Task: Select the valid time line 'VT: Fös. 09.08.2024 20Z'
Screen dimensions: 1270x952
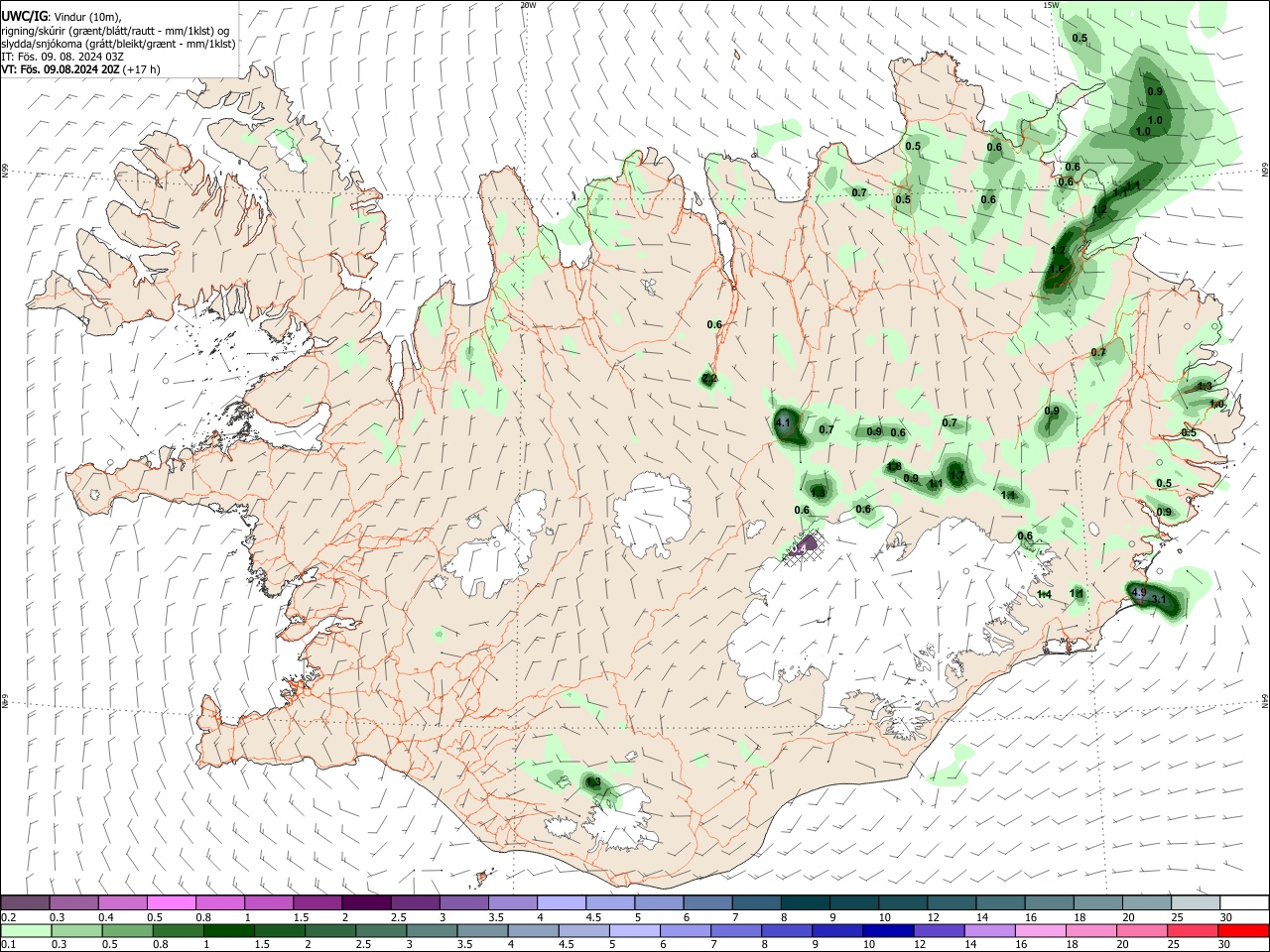Action: point(61,69)
